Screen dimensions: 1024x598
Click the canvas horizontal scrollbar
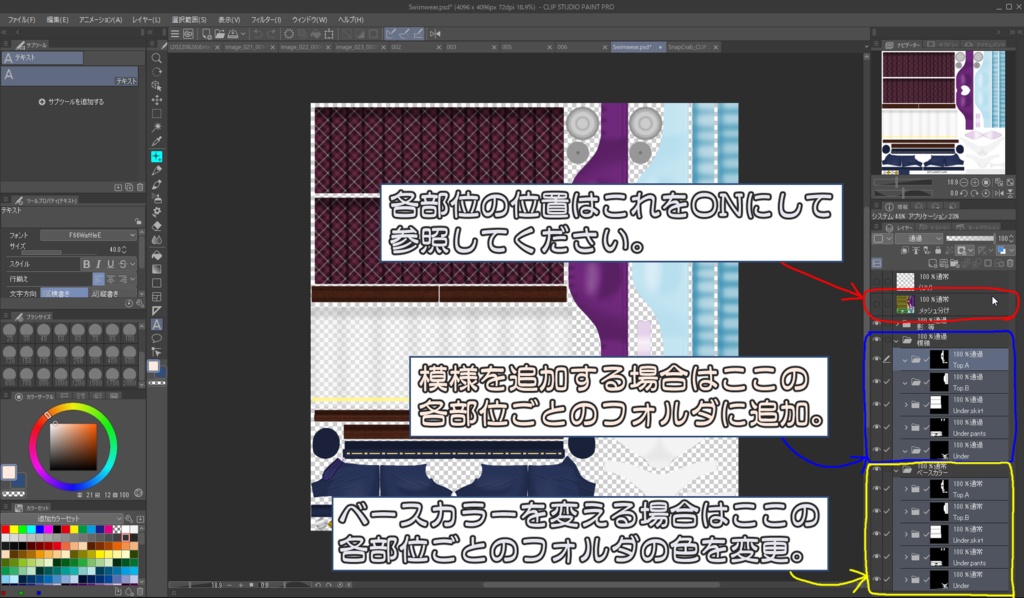(601, 585)
